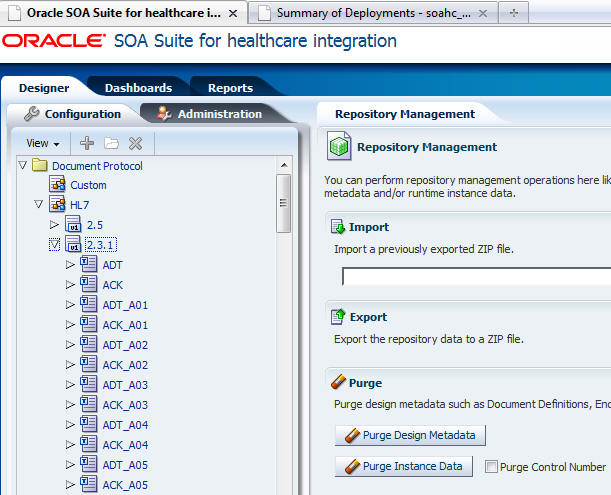Image resolution: width=611 pixels, height=495 pixels.
Task: Click the ADT_A05 document icon
Action: [89, 464]
